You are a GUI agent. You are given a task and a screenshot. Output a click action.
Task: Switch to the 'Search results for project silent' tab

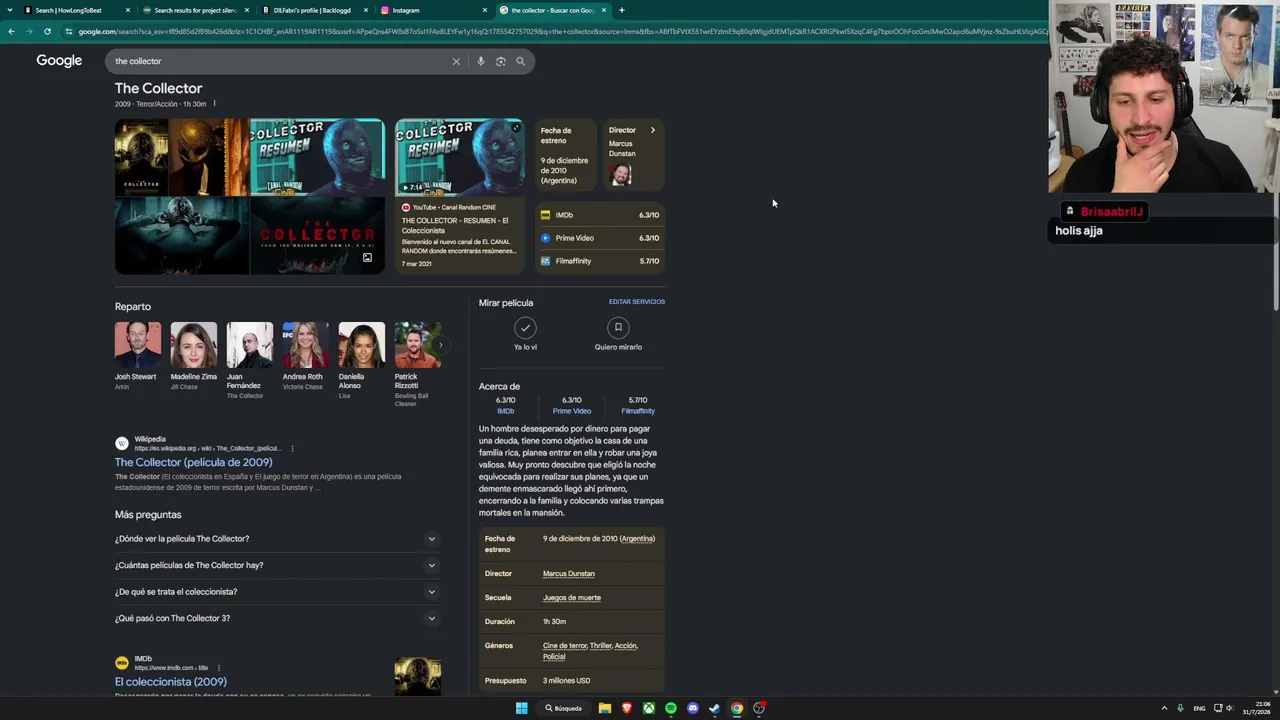click(195, 10)
